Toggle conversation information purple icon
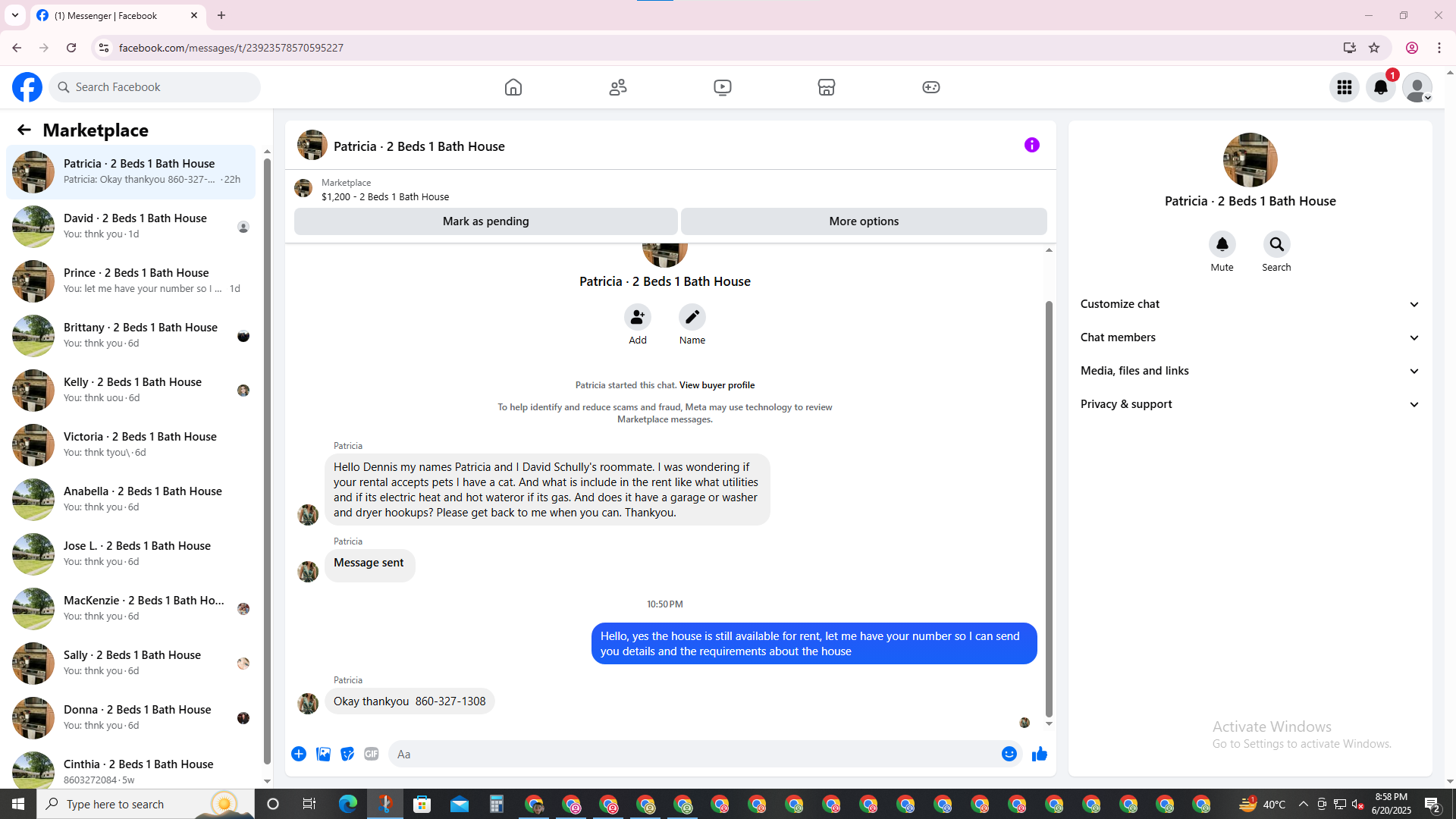 tap(1032, 145)
